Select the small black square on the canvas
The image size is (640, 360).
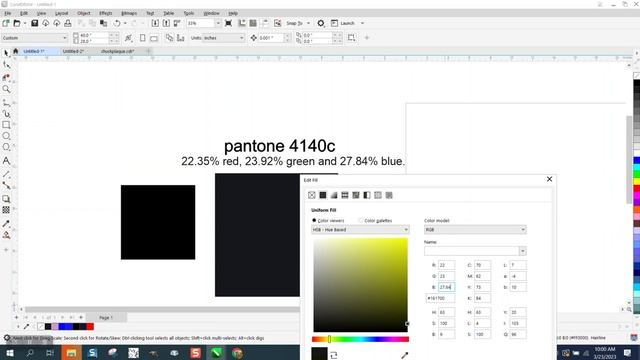pos(158,222)
